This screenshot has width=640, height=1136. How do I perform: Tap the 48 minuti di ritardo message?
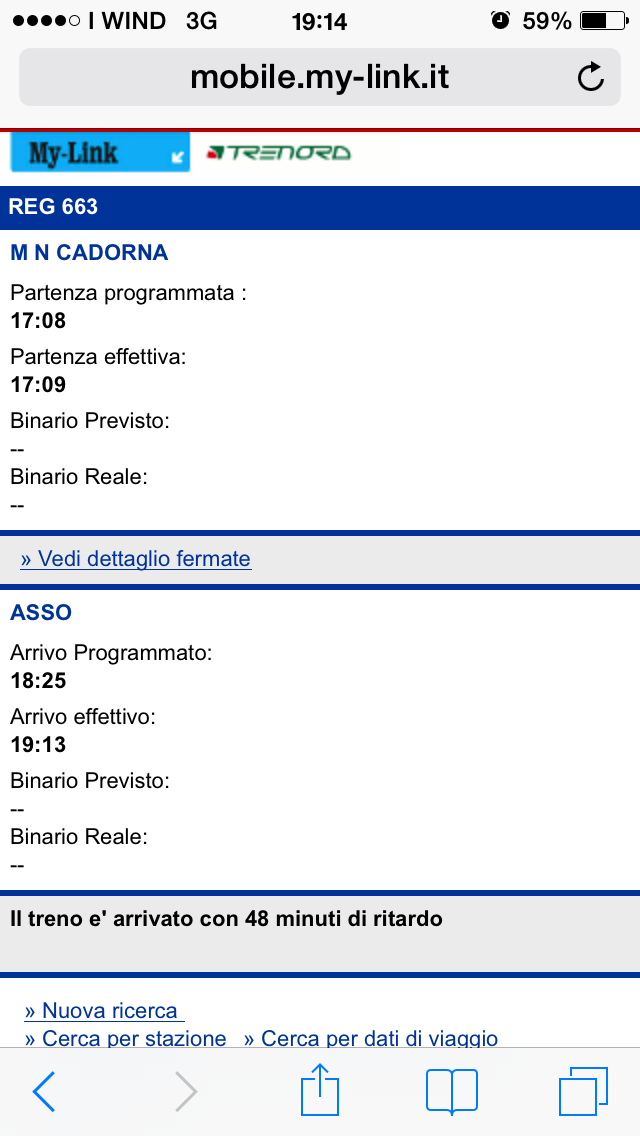(x=226, y=918)
